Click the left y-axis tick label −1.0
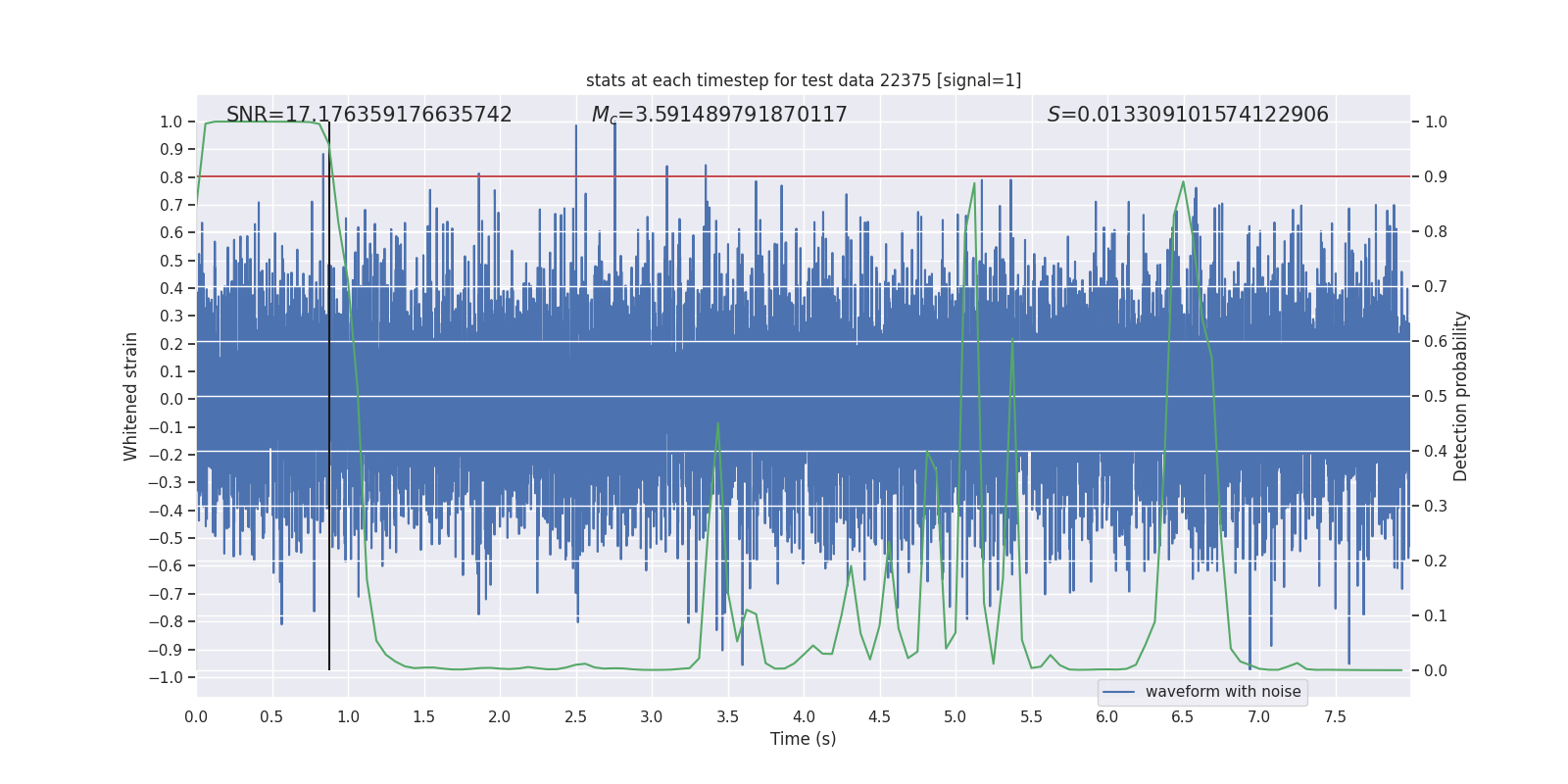The height and width of the screenshot is (784, 1568). [166, 677]
